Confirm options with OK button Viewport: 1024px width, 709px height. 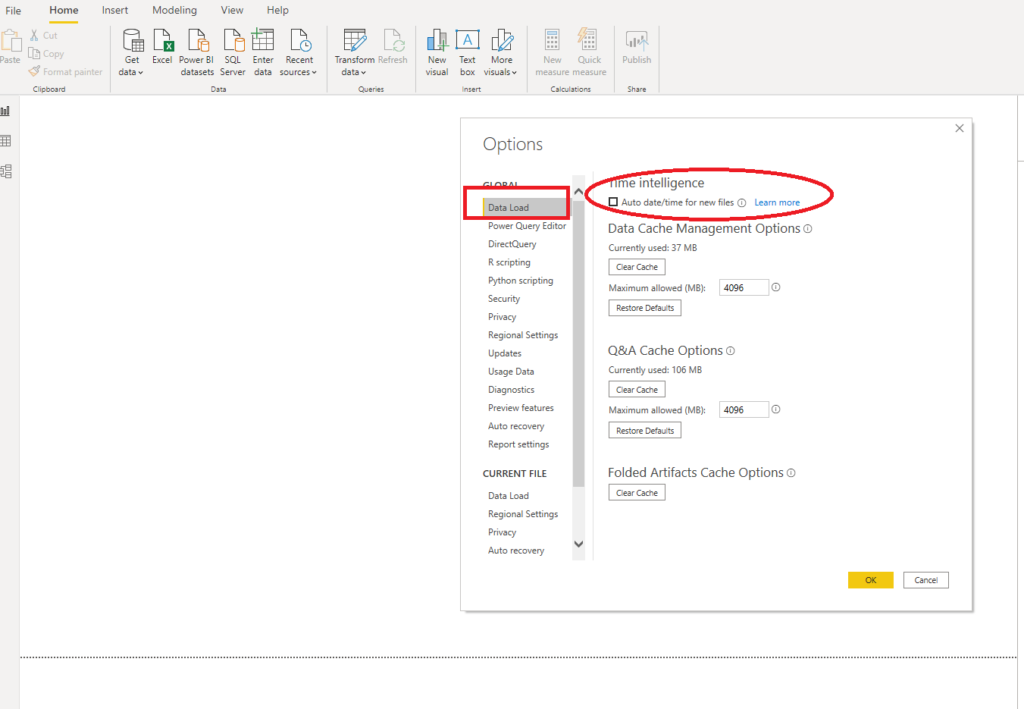(871, 580)
